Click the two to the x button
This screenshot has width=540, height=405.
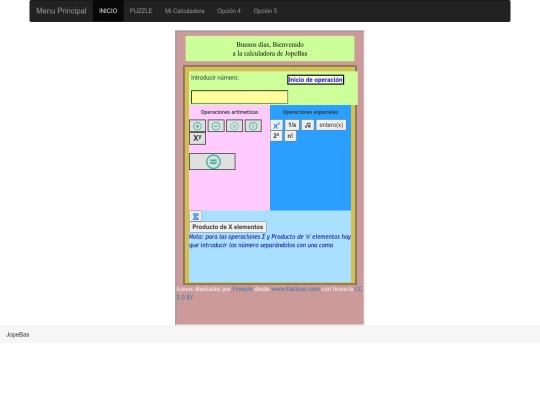[277, 136]
